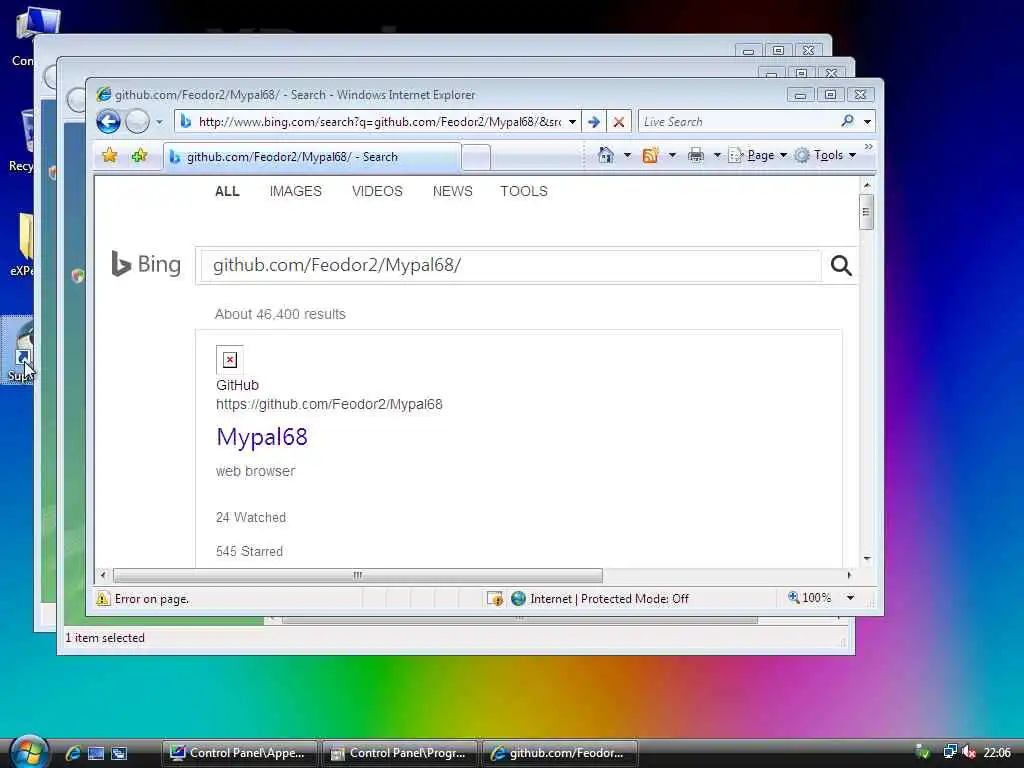
Task: Open the Windows Start orb
Action: [x=29, y=752]
